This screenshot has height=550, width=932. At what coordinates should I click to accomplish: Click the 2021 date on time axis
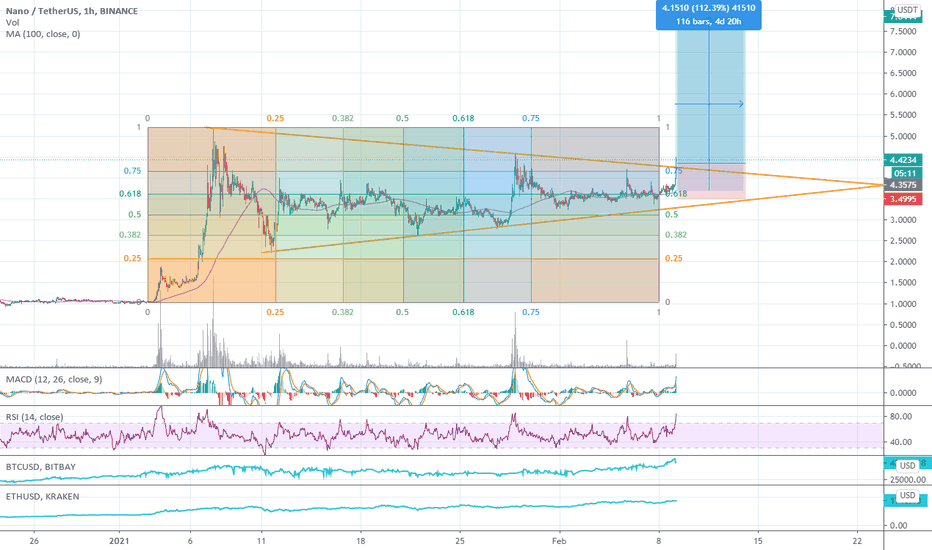[119, 541]
